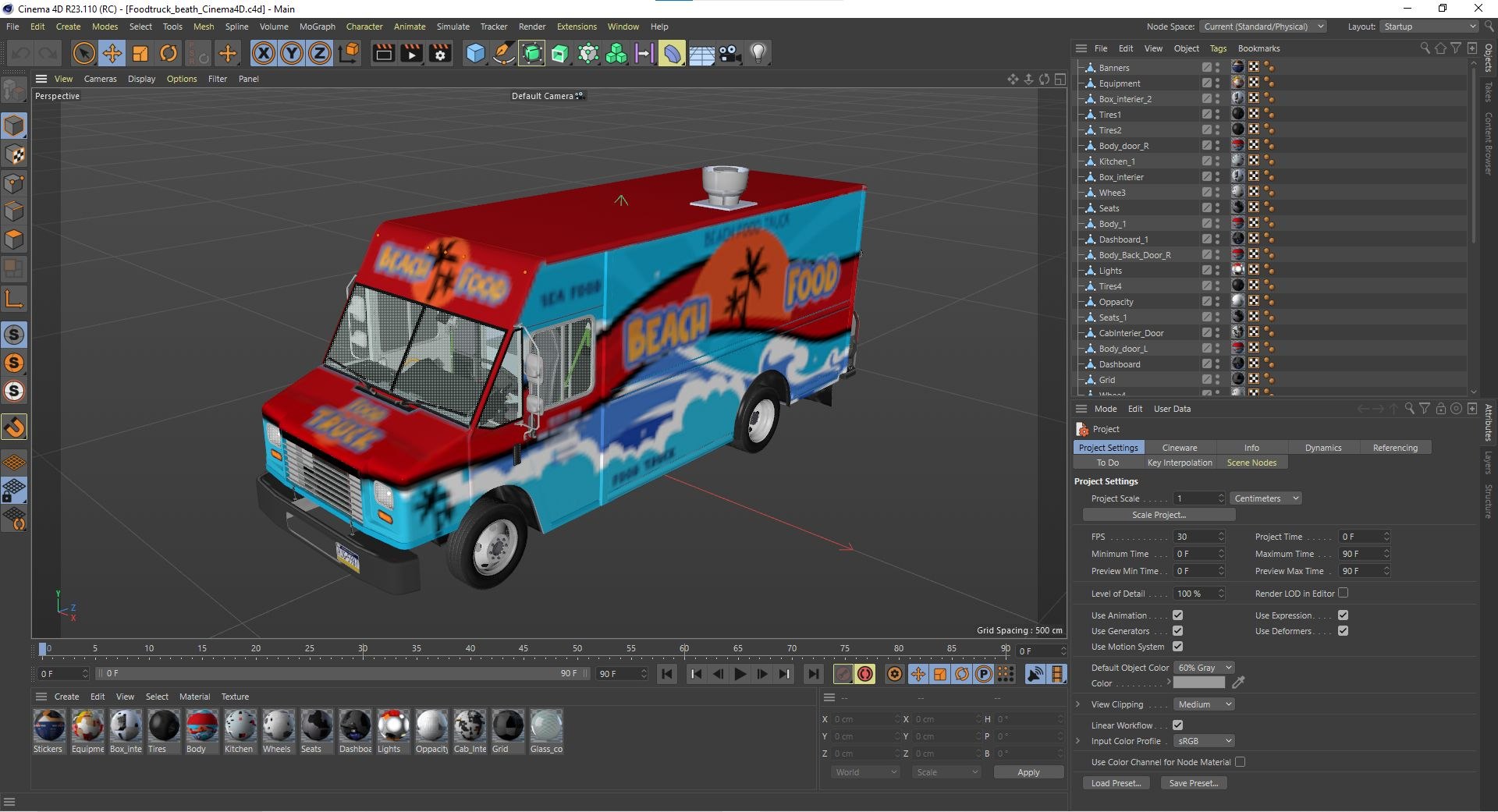Enable the Snap tool in the left sidebar
Image resolution: width=1498 pixels, height=812 pixels.
[x=14, y=427]
